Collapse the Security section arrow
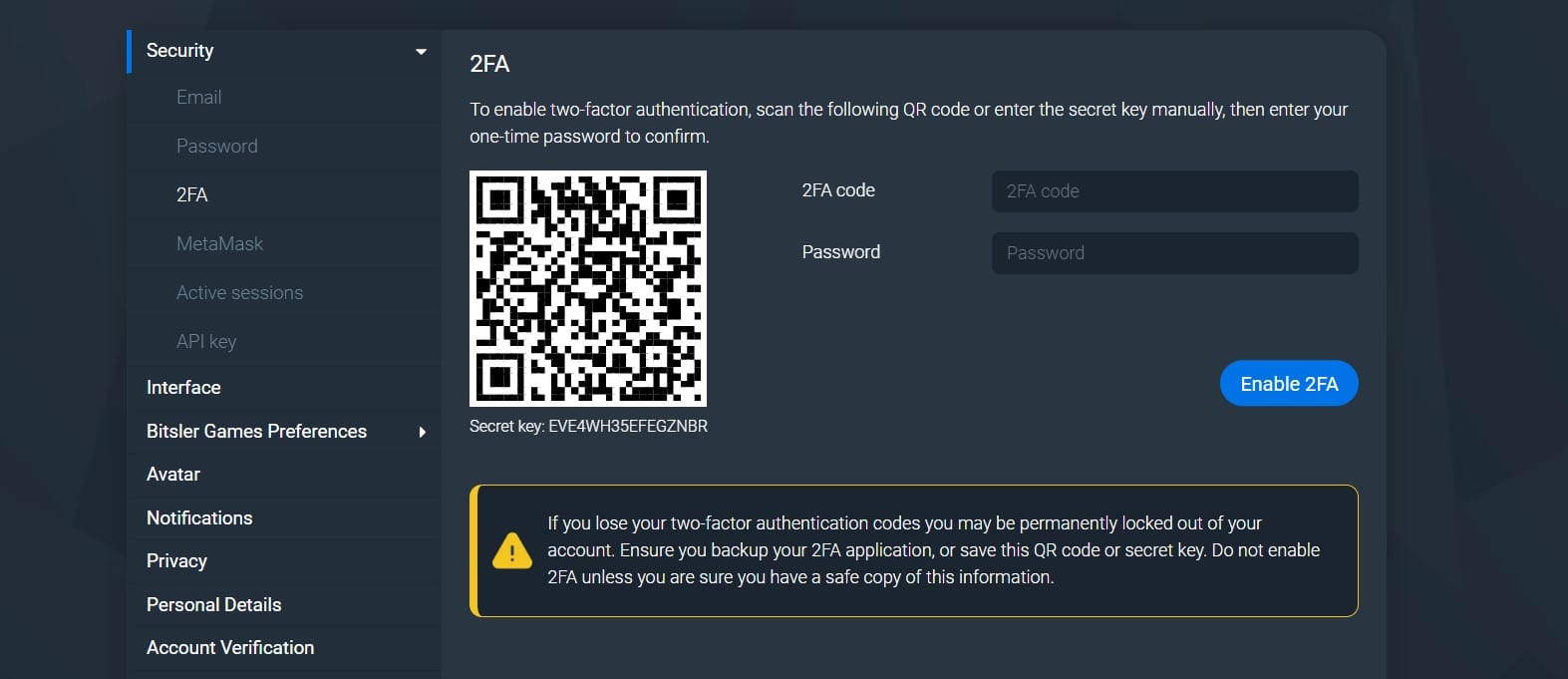1568x679 pixels. point(421,51)
